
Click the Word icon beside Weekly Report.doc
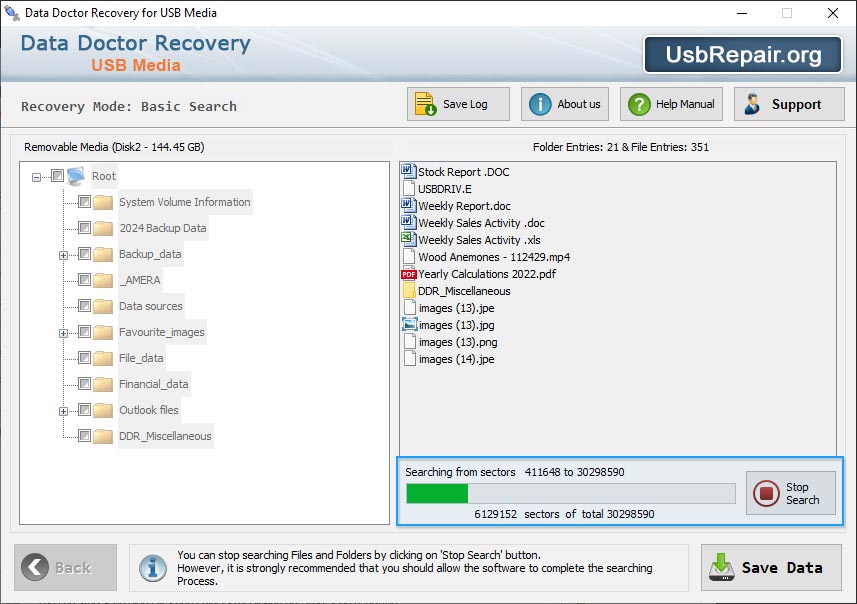pos(408,206)
